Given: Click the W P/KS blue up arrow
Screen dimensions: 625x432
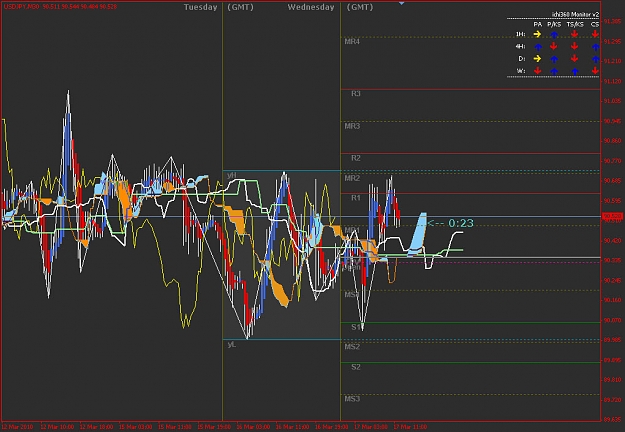Looking at the screenshot, I should click(554, 71).
